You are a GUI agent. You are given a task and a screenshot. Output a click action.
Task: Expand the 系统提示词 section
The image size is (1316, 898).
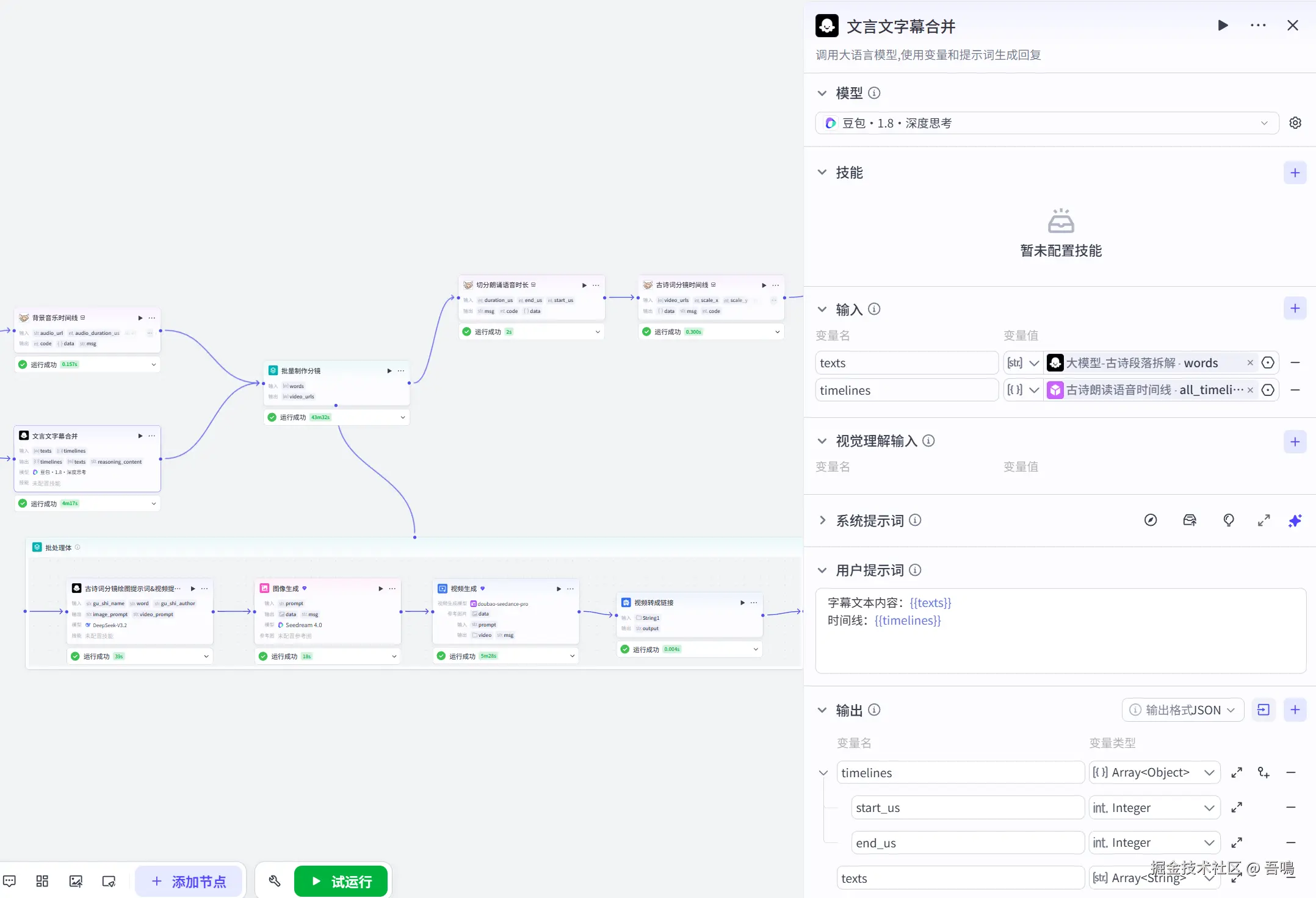tap(822, 520)
